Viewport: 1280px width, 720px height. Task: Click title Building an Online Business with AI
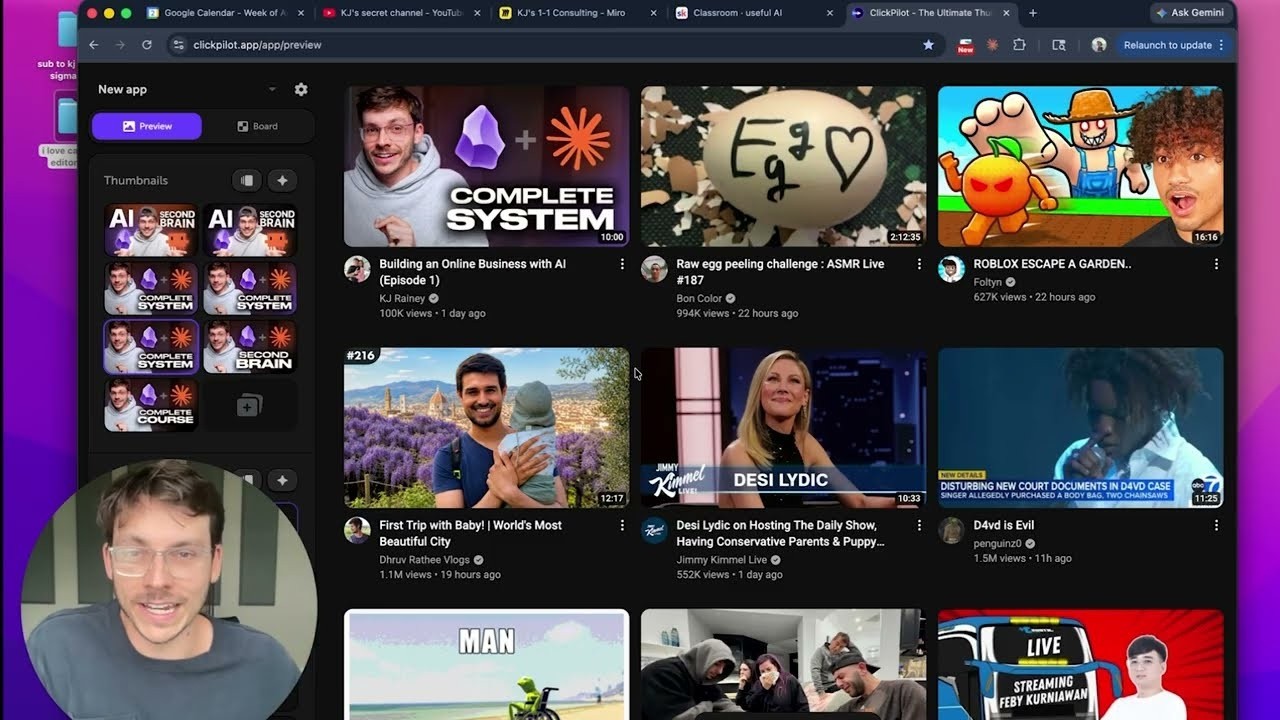472,272
